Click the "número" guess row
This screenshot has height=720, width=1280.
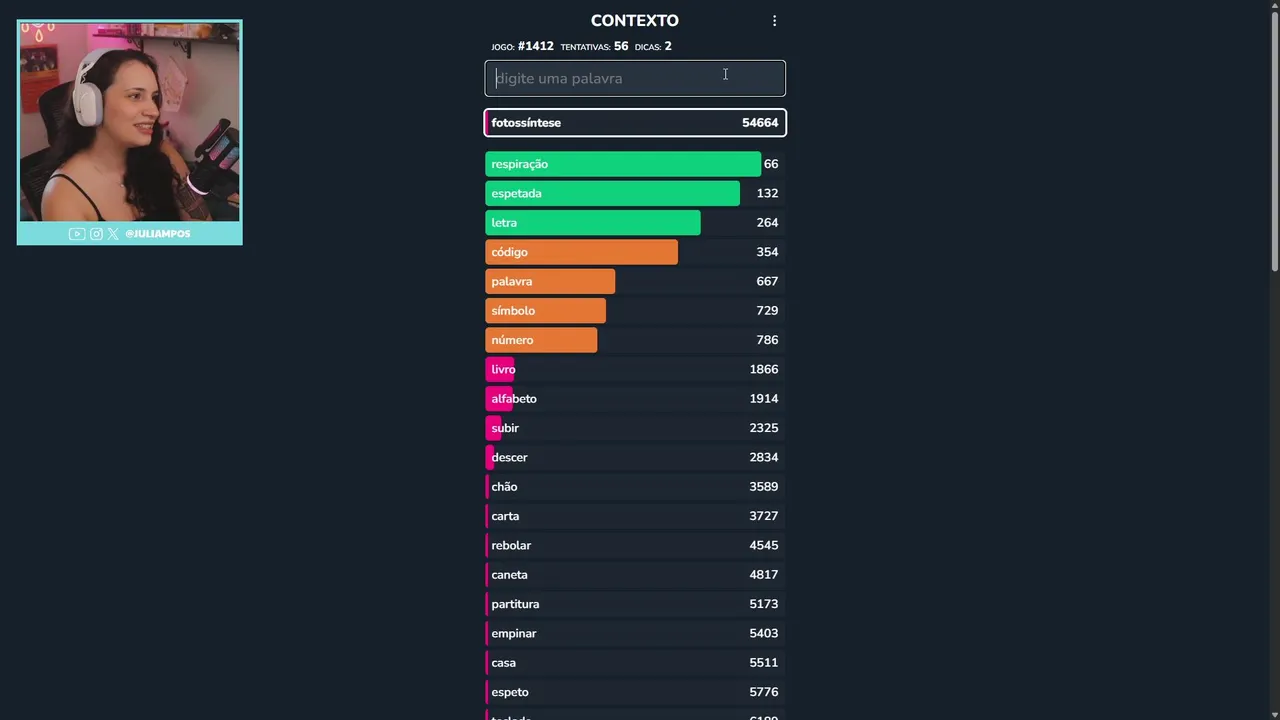coord(634,340)
